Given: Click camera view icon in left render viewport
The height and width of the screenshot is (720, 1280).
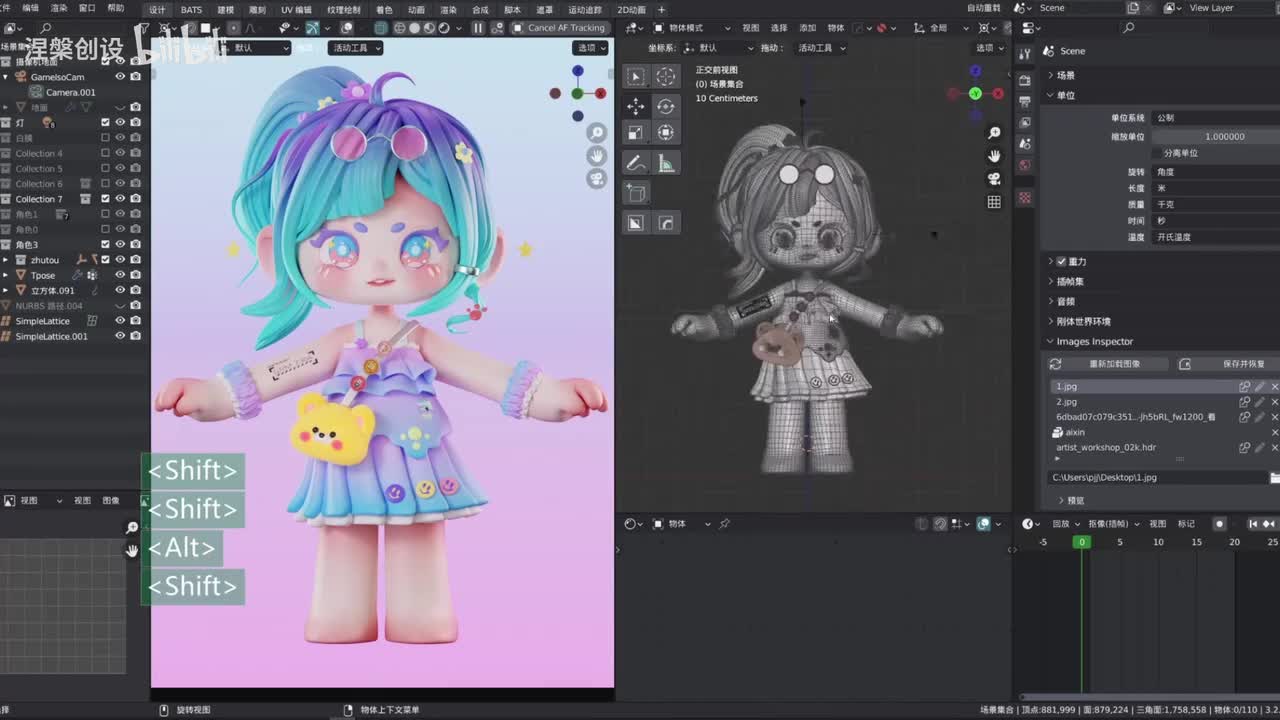Looking at the screenshot, I should [597, 179].
